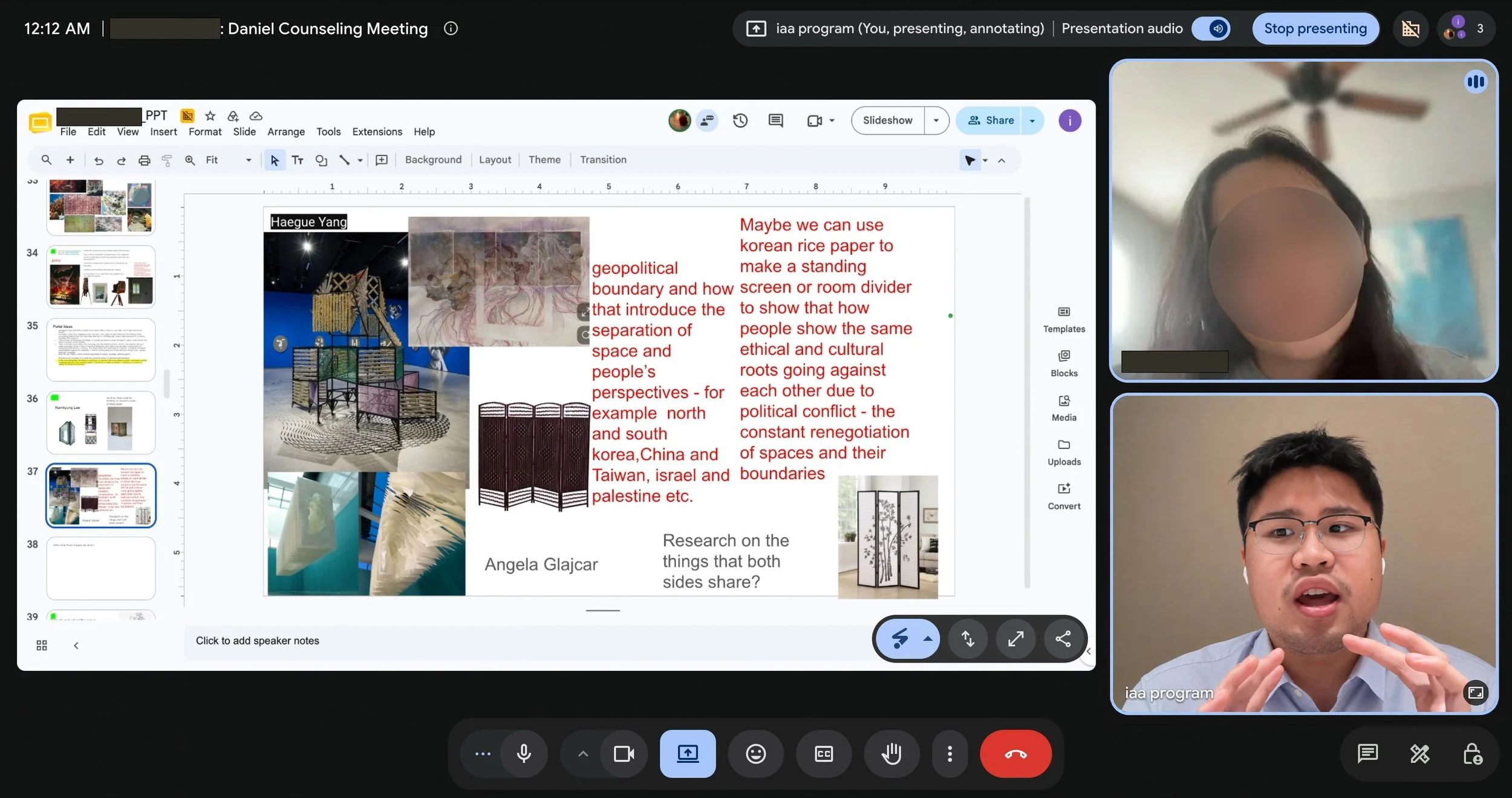This screenshot has height=798, width=1512.
Task: Click the add comment toolbar icon
Action: point(382,160)
